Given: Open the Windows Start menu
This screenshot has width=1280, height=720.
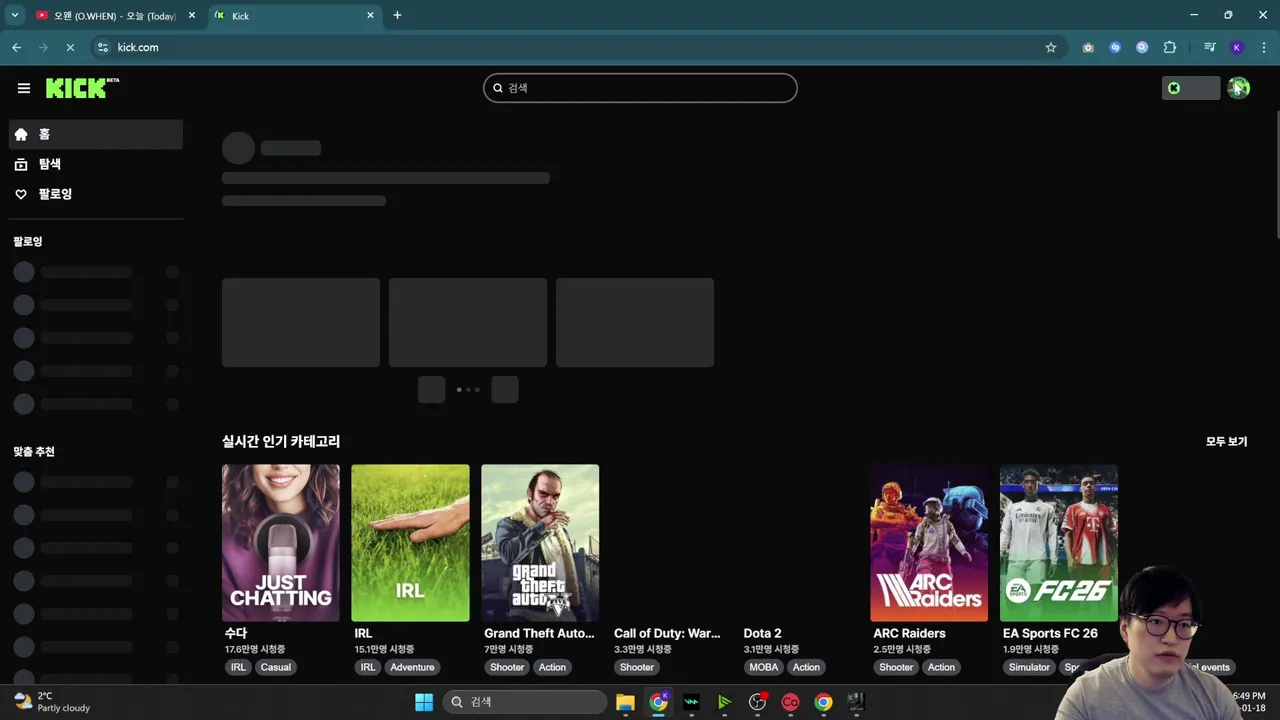Looking at the screenshot, I should 424,702.
